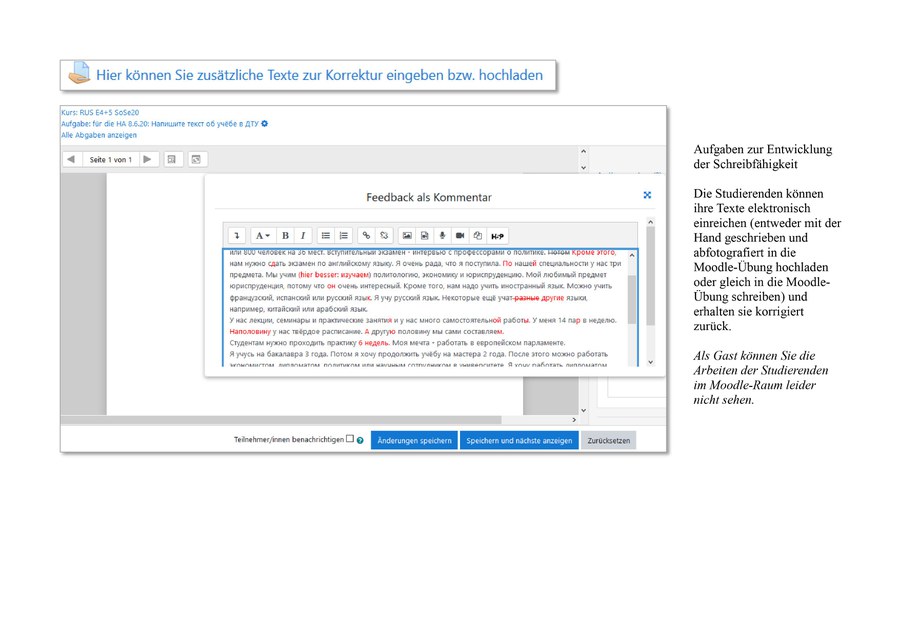This screenshot has width=900, height=636.
Task: Click Änderungen speichern button
Action: tap(414, 440)
